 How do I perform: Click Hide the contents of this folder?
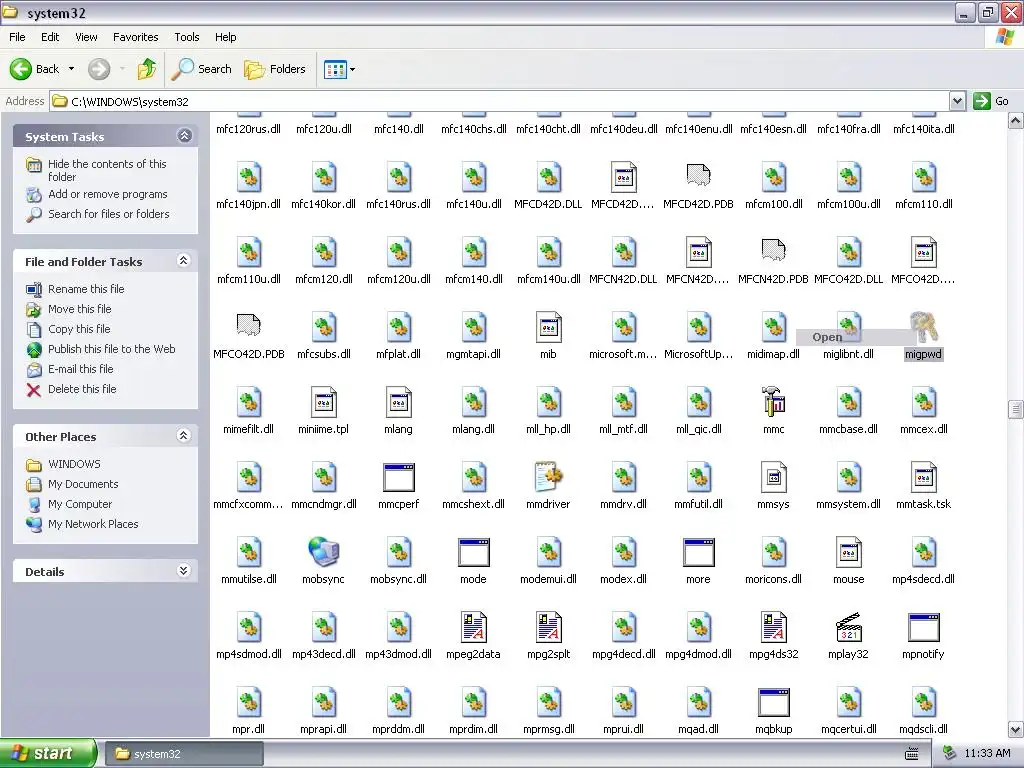107,170
